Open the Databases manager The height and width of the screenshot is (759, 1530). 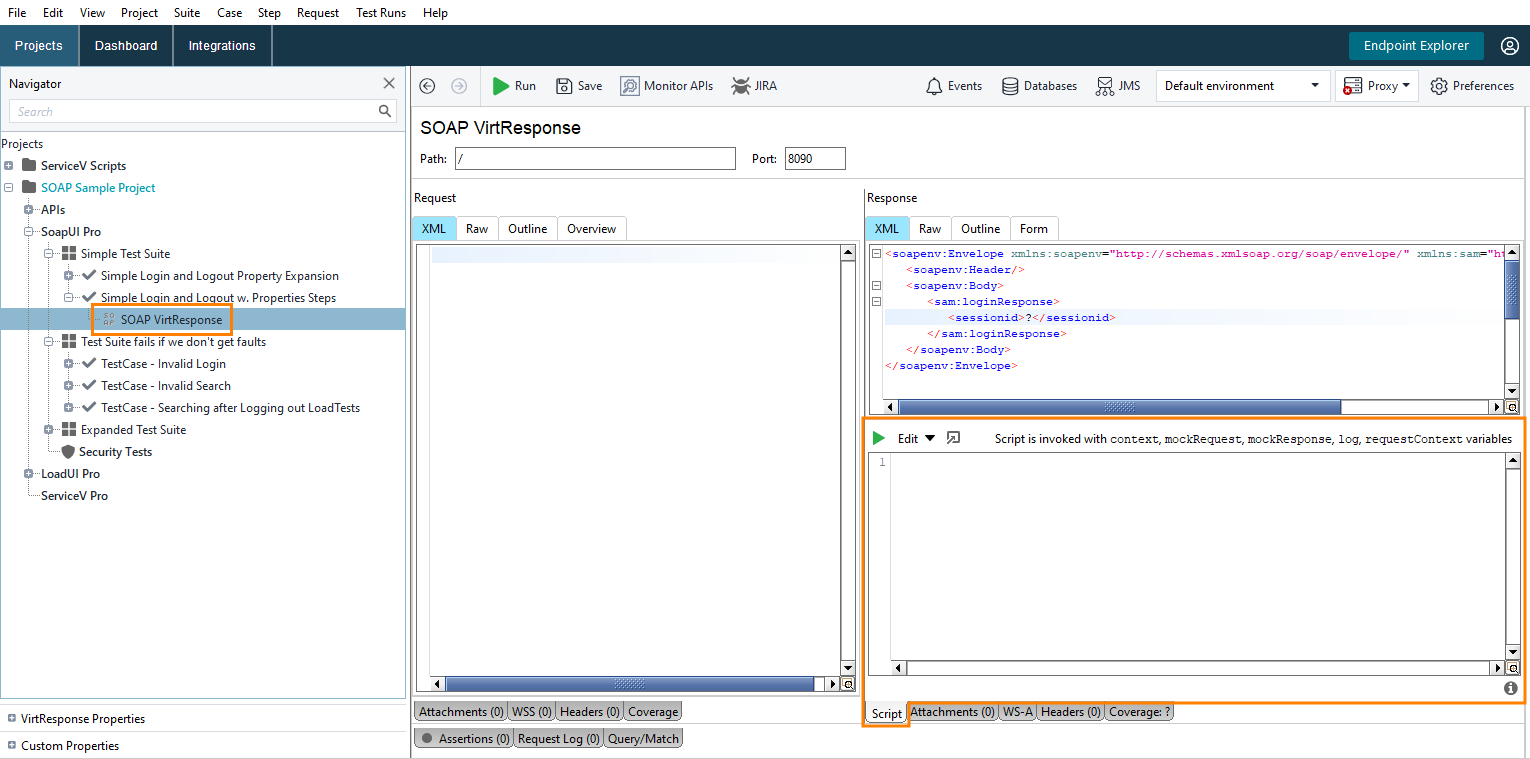(1039, 86)
